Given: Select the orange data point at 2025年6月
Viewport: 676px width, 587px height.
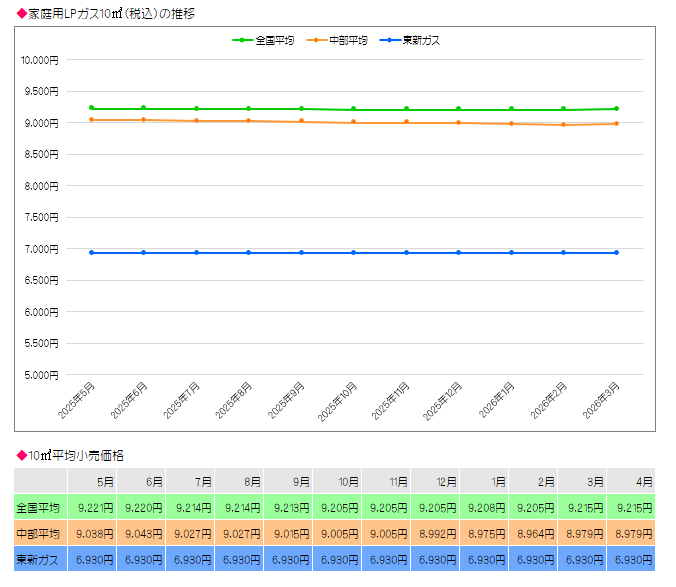Looking at the screenshot, I should click(144, 120).
